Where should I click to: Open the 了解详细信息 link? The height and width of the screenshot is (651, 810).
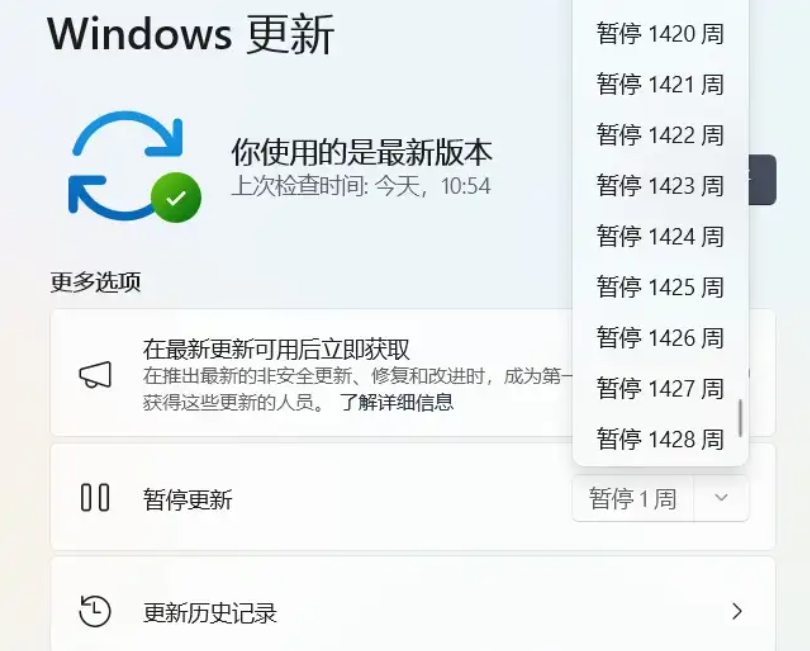(x=396, y=402)
